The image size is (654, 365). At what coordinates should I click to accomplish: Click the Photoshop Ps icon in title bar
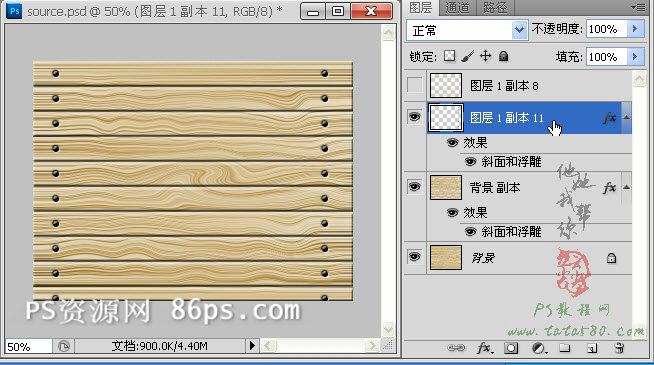[x=14, y=11]
